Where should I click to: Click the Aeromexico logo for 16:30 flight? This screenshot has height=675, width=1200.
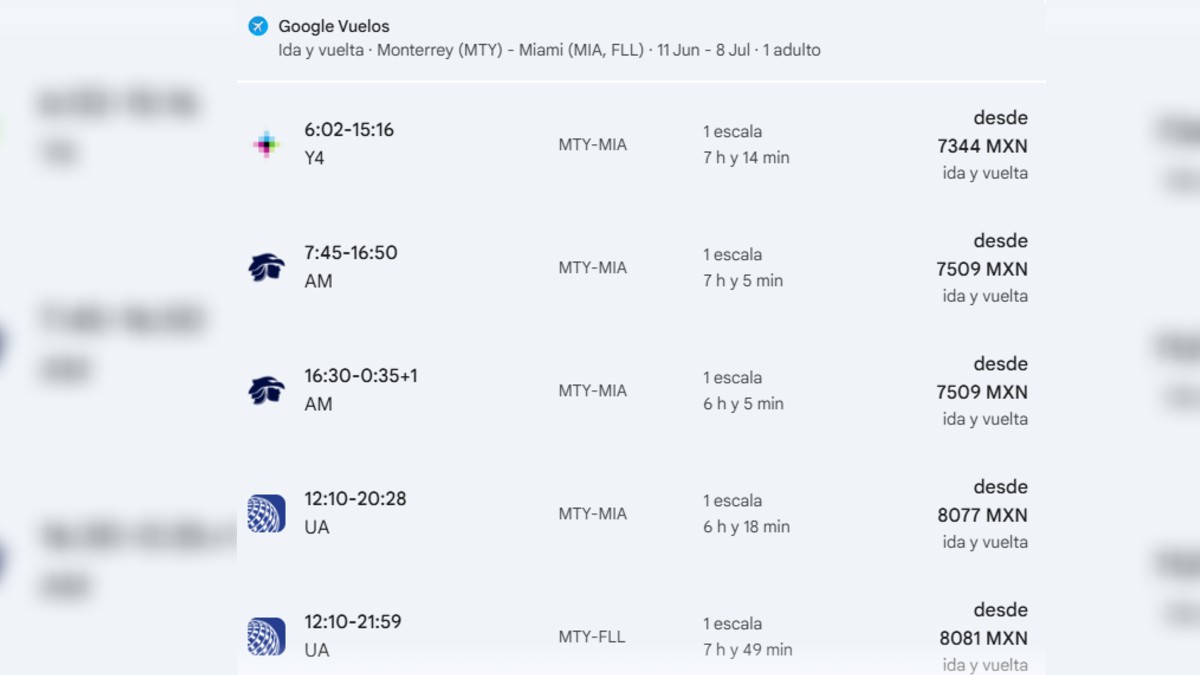pos(266,390)
